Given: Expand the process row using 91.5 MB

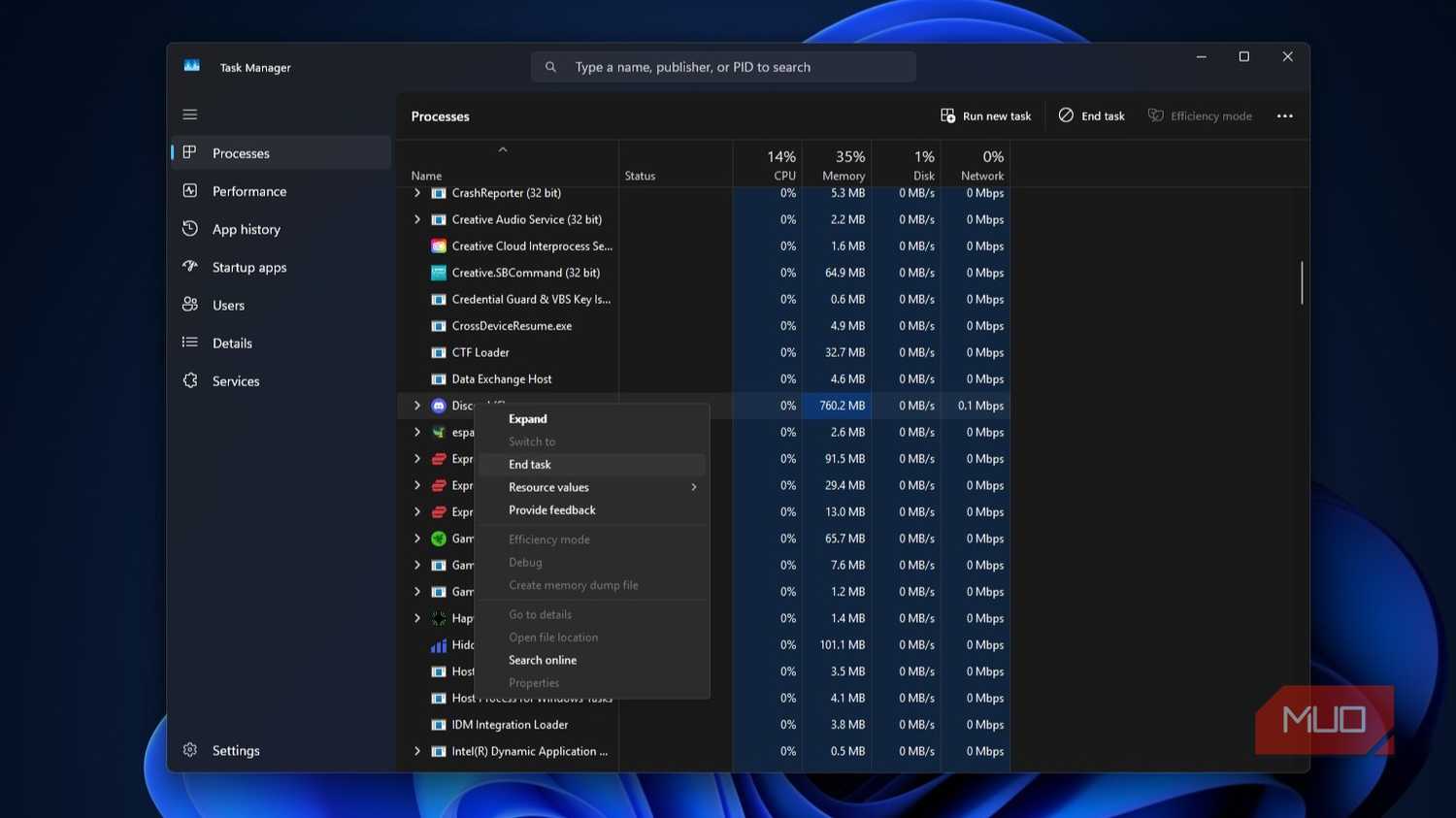Looking at the screenshot, I should (x=417, y=459).
